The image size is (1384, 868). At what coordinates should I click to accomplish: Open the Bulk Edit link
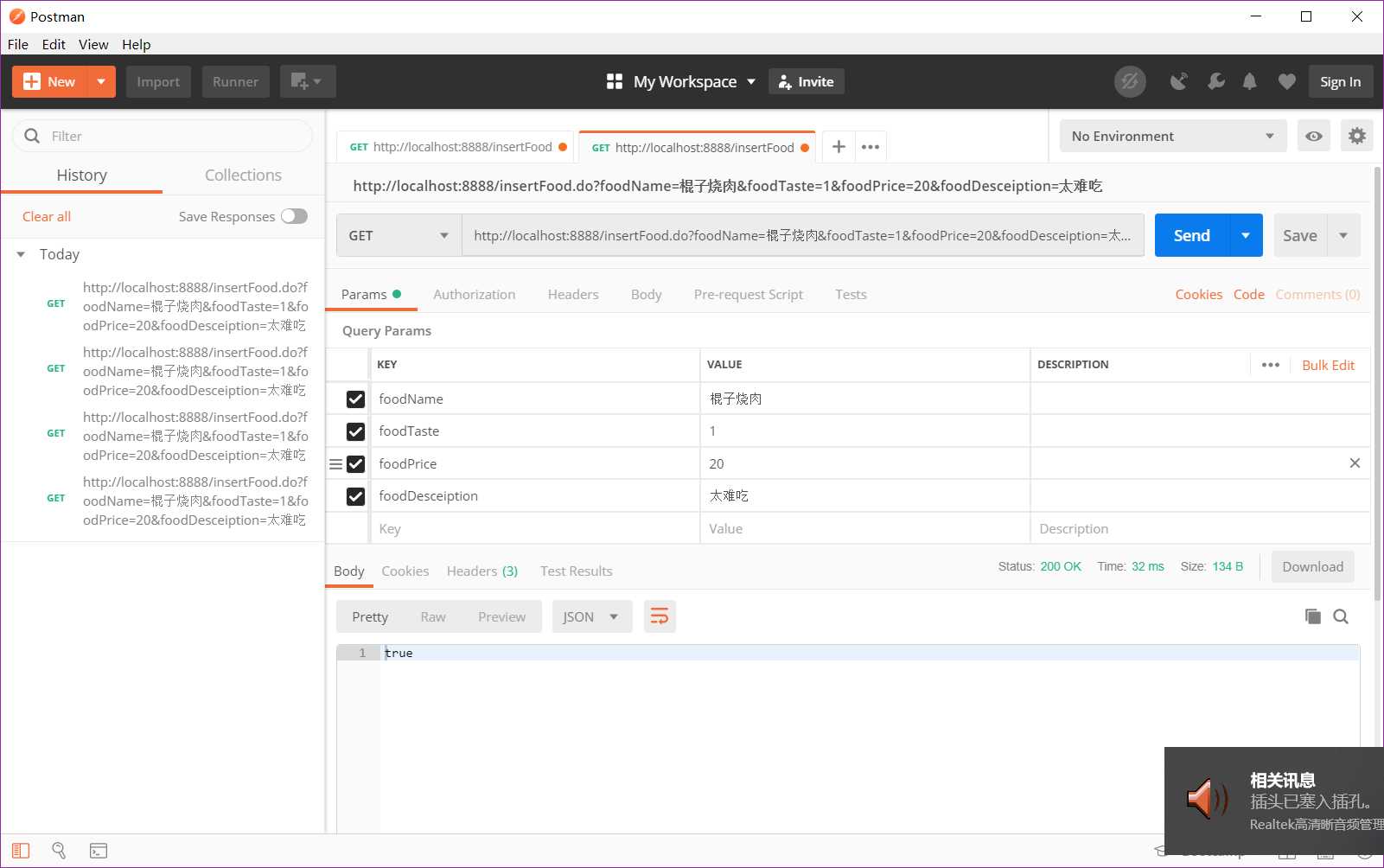[x=1328, y=365]
